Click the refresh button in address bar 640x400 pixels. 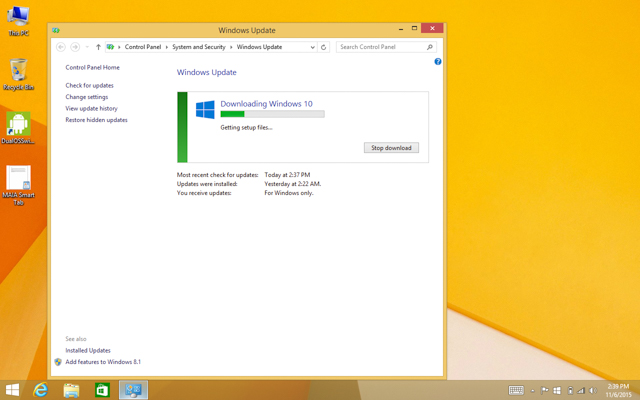click(323, 47)
